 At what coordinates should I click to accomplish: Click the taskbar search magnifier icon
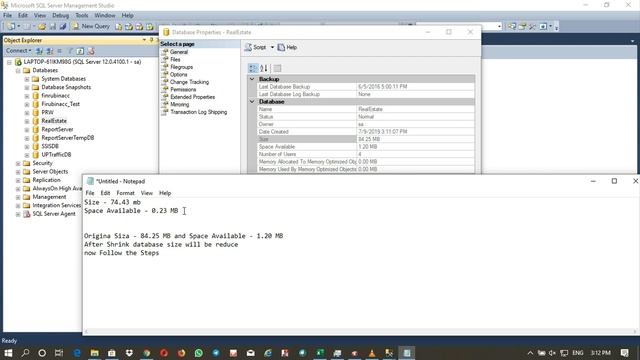click(25, 353)
